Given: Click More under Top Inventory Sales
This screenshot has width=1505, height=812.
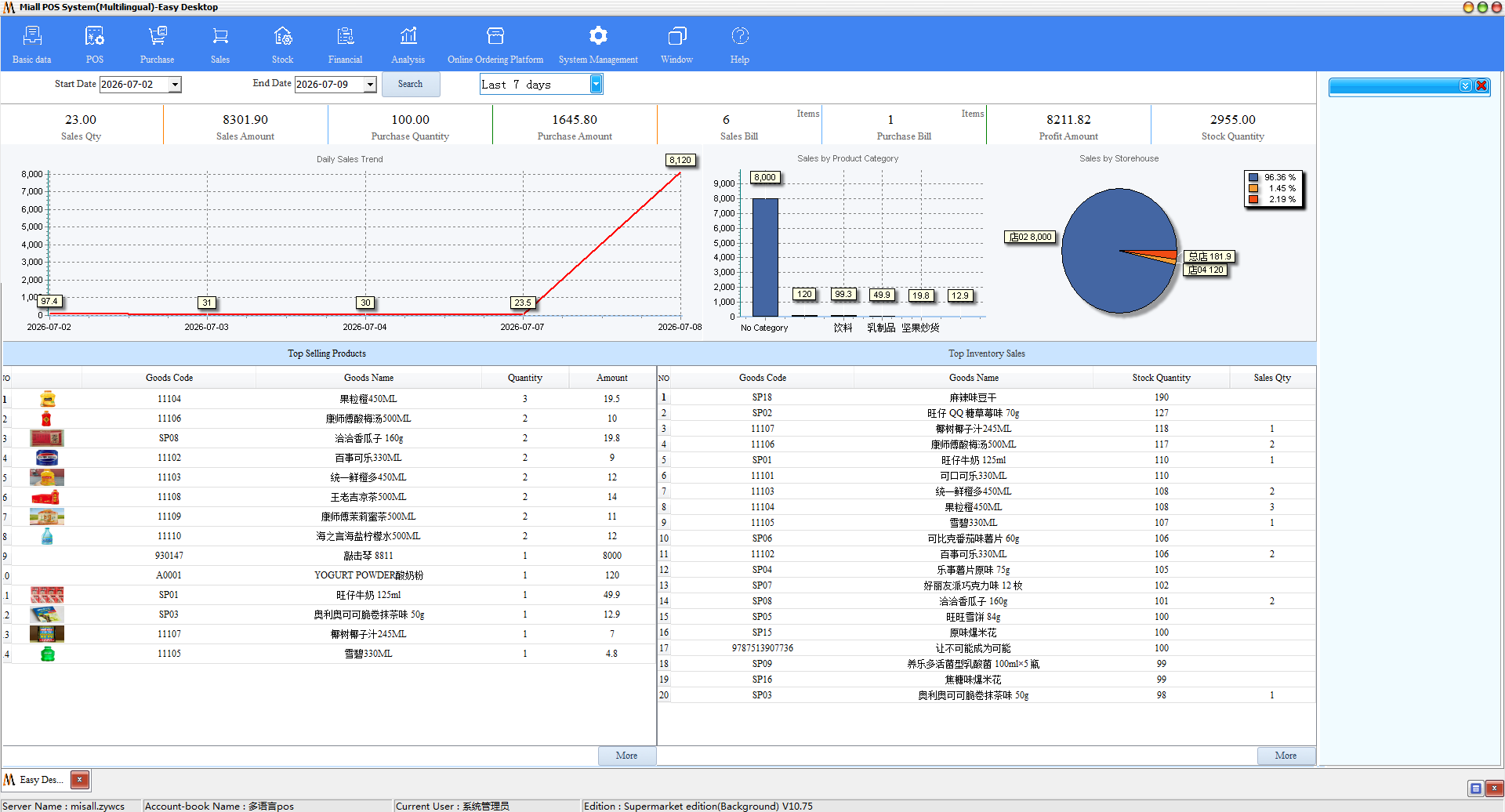Looking at the screenshot, I should 1286,756.
